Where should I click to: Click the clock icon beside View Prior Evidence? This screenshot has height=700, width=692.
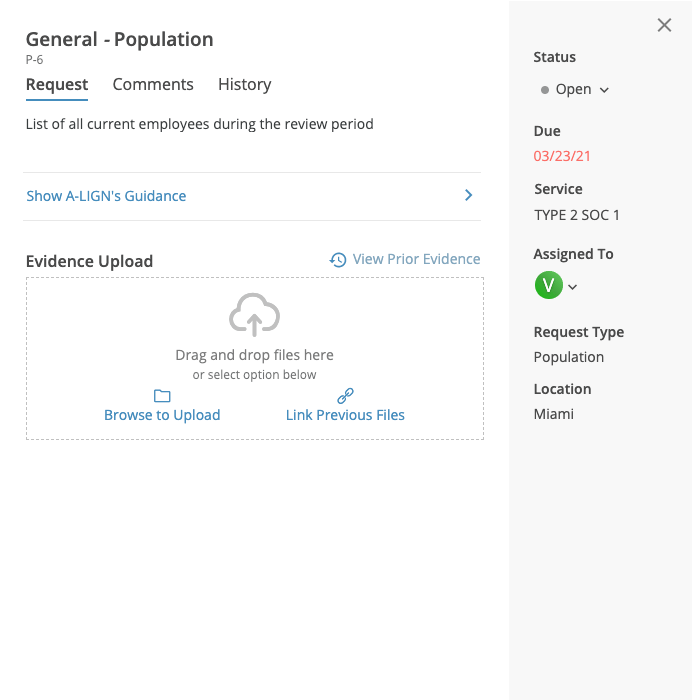(x=338, y=260)
